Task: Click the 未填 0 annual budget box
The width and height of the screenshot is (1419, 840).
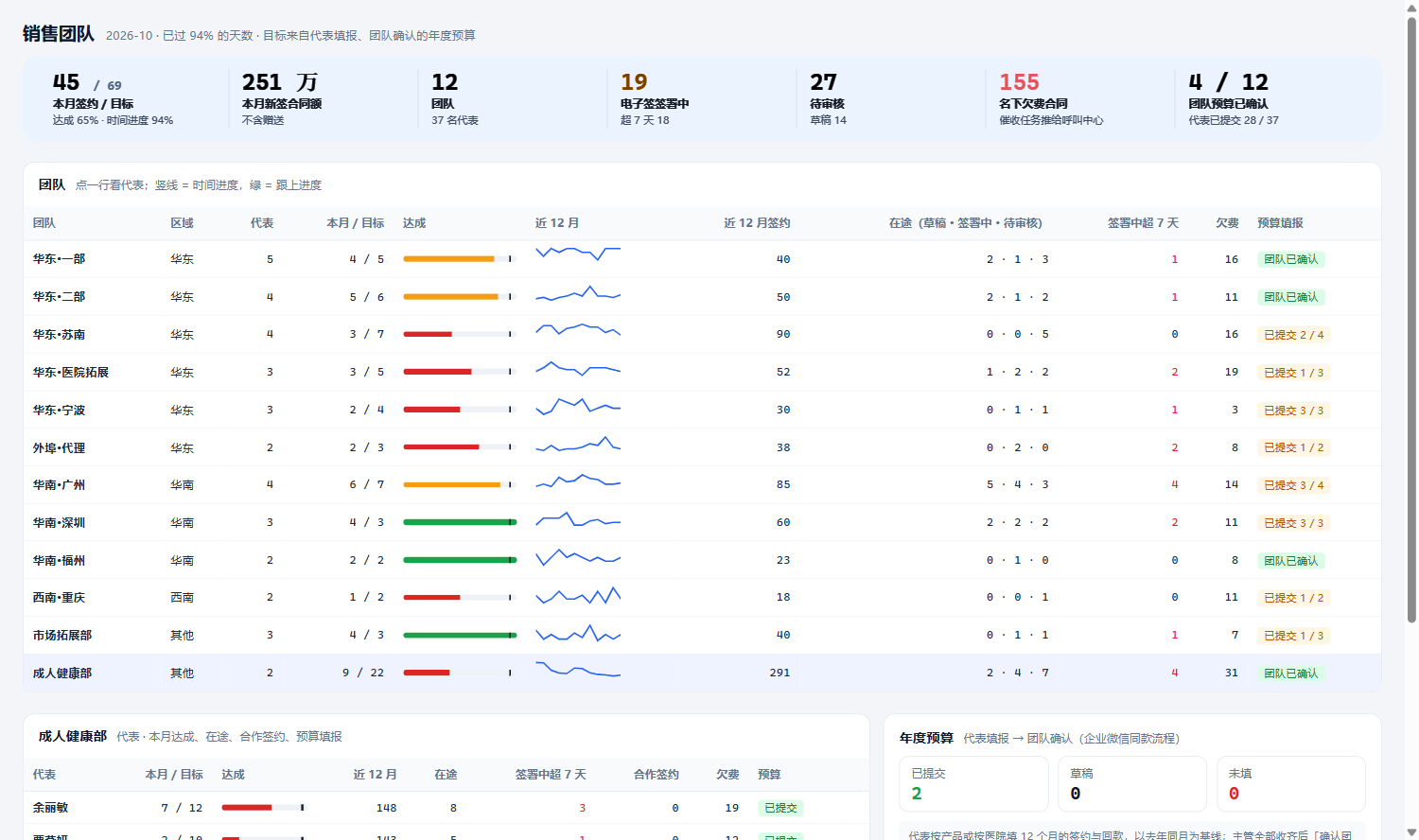Action: (1291, 784)
